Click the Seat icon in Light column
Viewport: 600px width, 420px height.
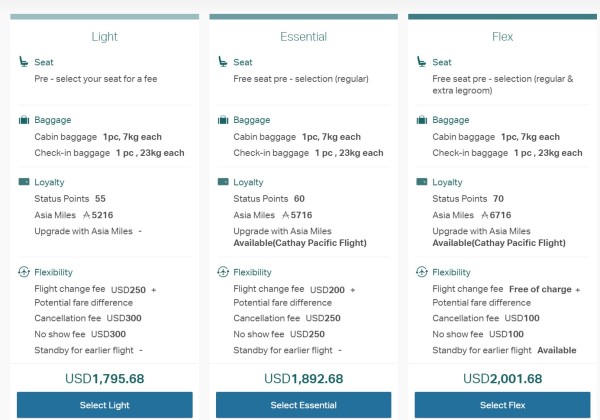tap(24, 62)
